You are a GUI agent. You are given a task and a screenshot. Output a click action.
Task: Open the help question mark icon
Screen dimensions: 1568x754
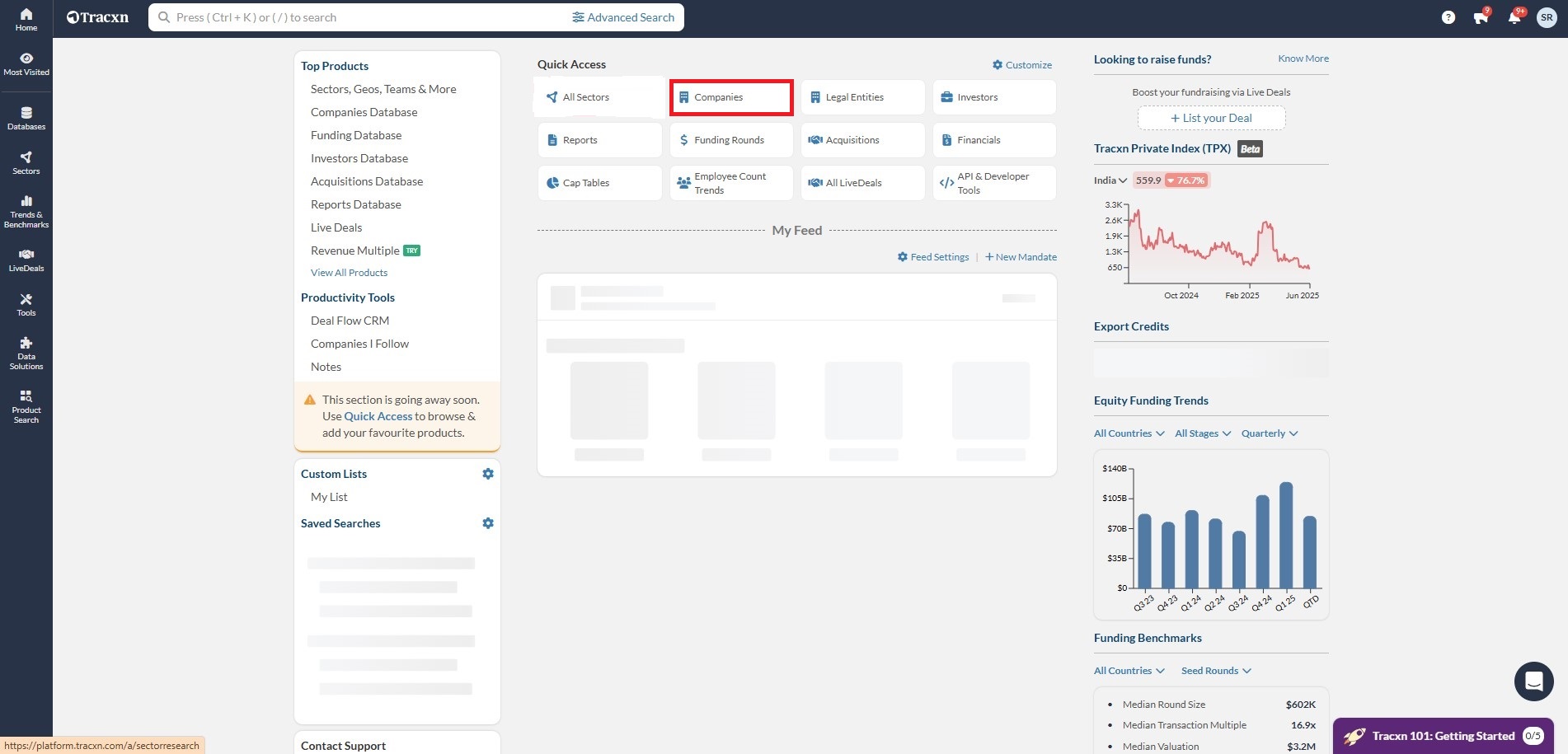1448,17
